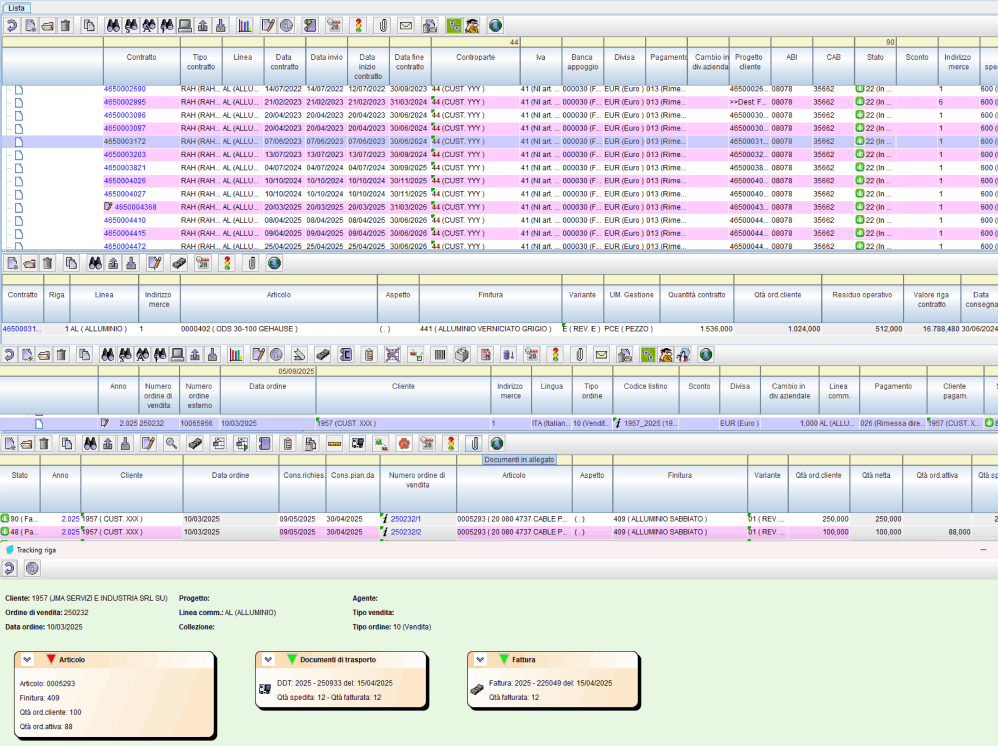Open sales order line link 250232/1
This screenshot has width=998, height=746.
pos(405,519)
